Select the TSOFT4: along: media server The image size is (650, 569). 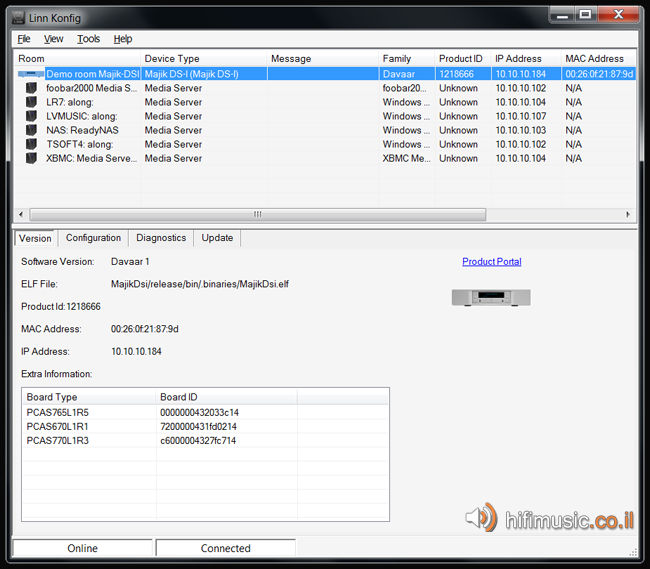(x=325, y=145)
